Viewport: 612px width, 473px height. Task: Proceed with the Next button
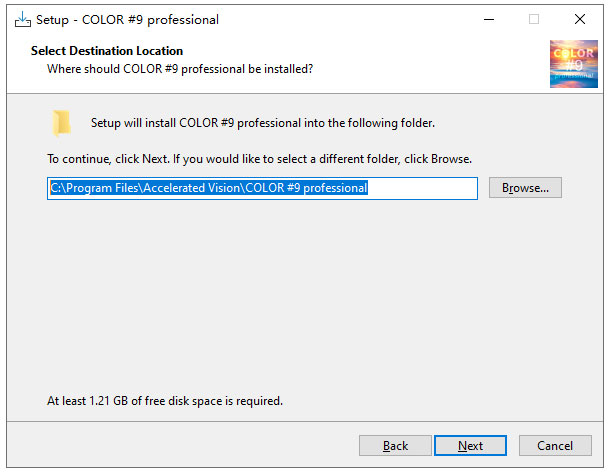coord(470,445)
